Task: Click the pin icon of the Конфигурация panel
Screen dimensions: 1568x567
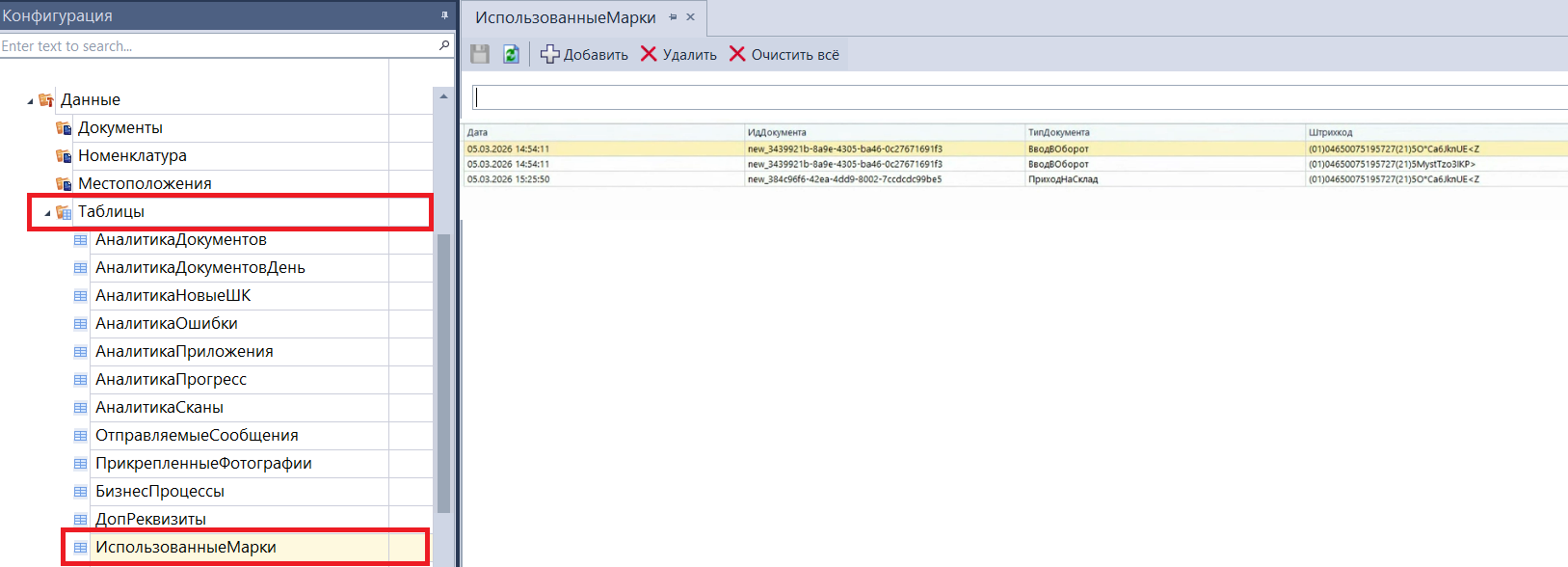Action: point(444,15)
